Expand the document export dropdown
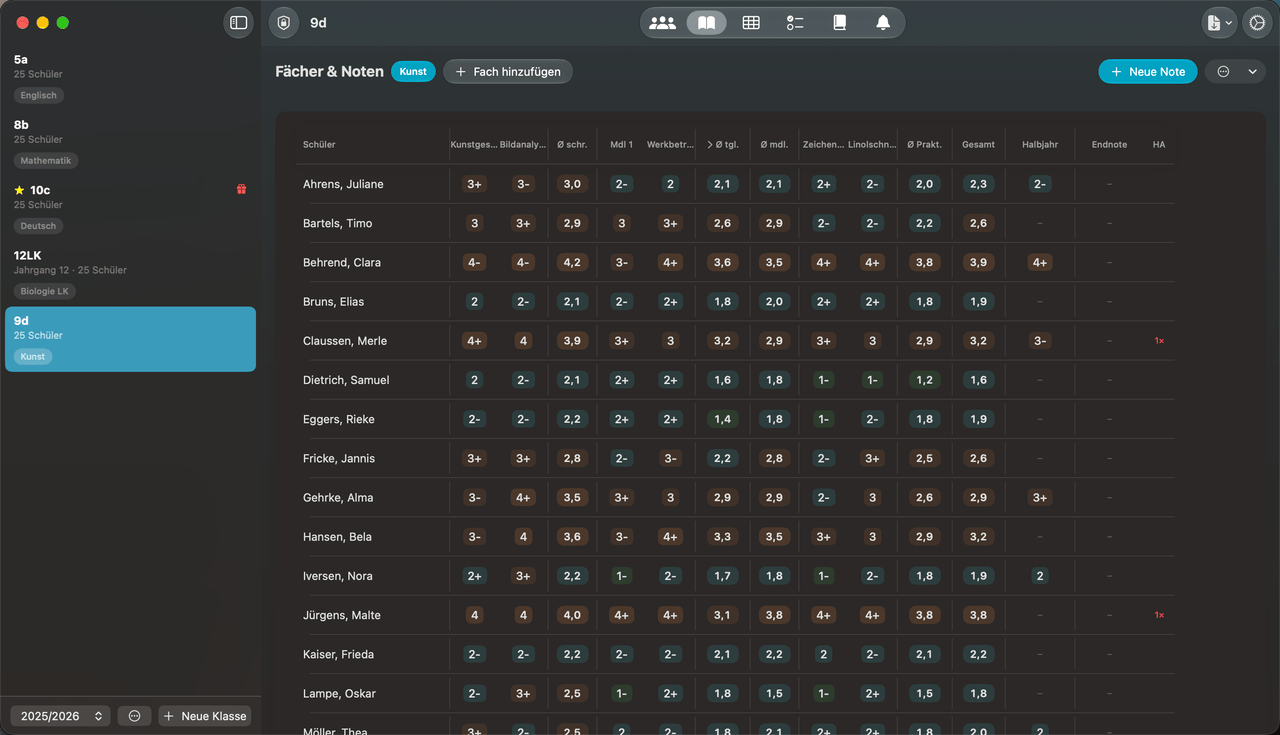This screenshot has height=735, width=1280. [x=1219, y=23]
